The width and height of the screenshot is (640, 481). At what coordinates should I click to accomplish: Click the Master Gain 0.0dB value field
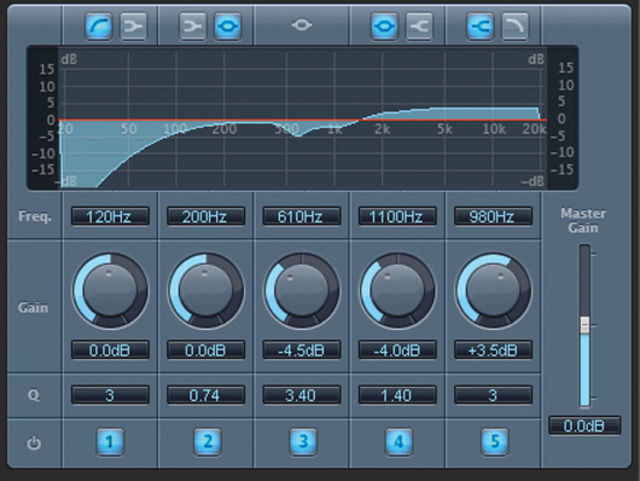(x=584, y=425)
